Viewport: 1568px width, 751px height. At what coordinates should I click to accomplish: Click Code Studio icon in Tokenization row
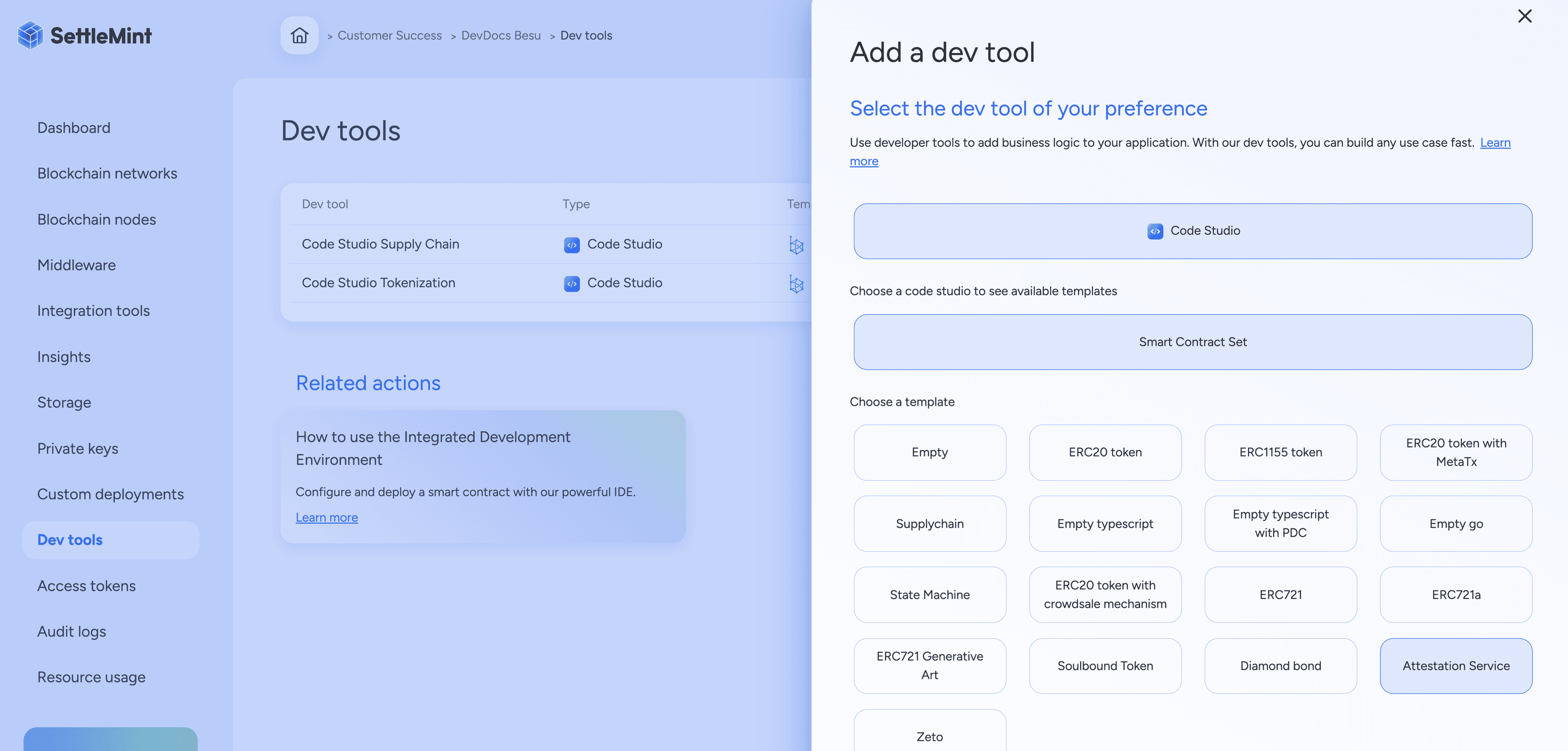(x=572, y=284)
